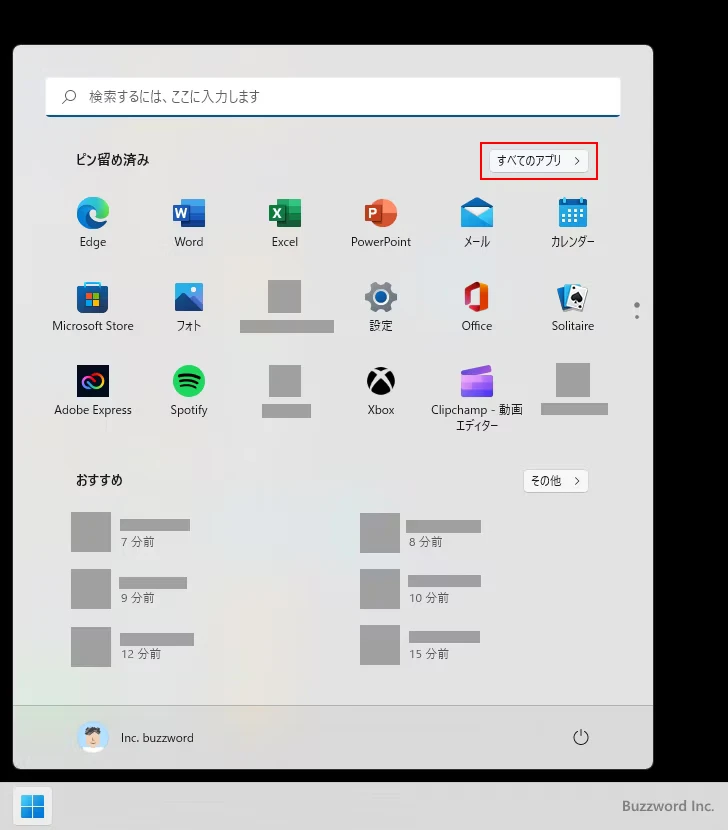Click the search field at top
Image resolution: width=728 pixels, height=830 pixels.
(333, 97)
